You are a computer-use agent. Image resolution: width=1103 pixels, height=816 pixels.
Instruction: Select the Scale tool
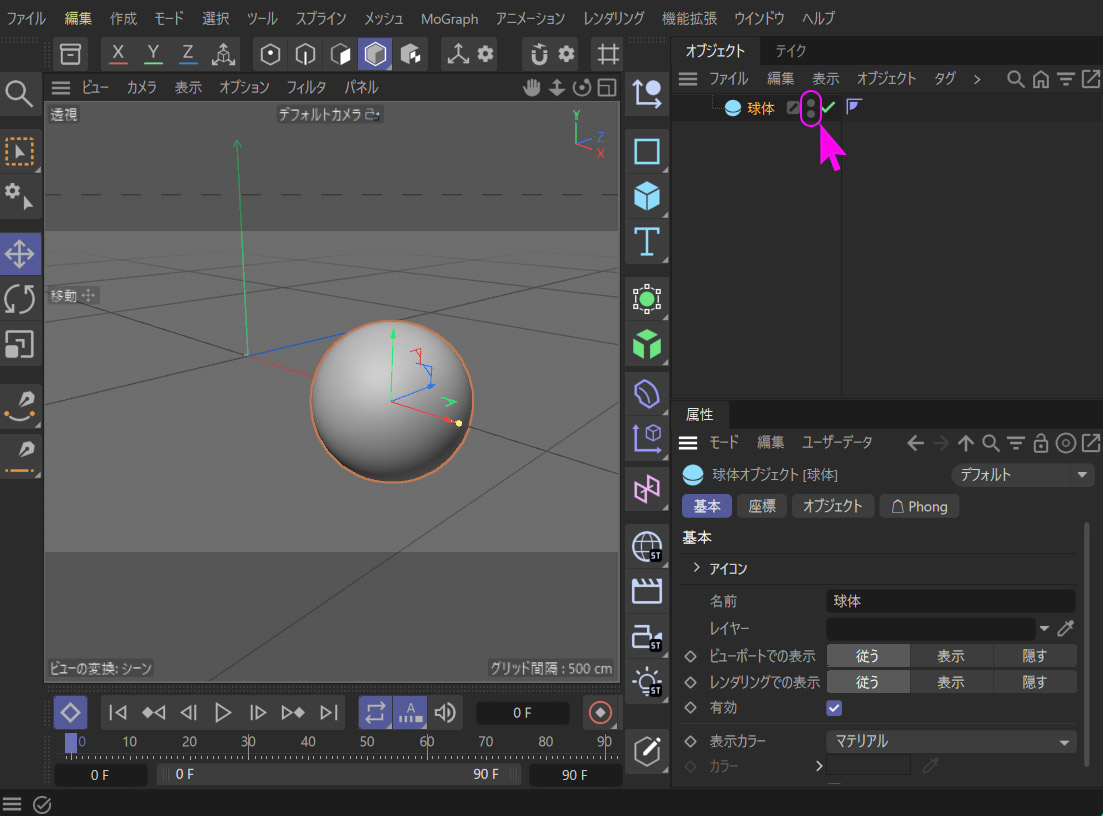20,344
